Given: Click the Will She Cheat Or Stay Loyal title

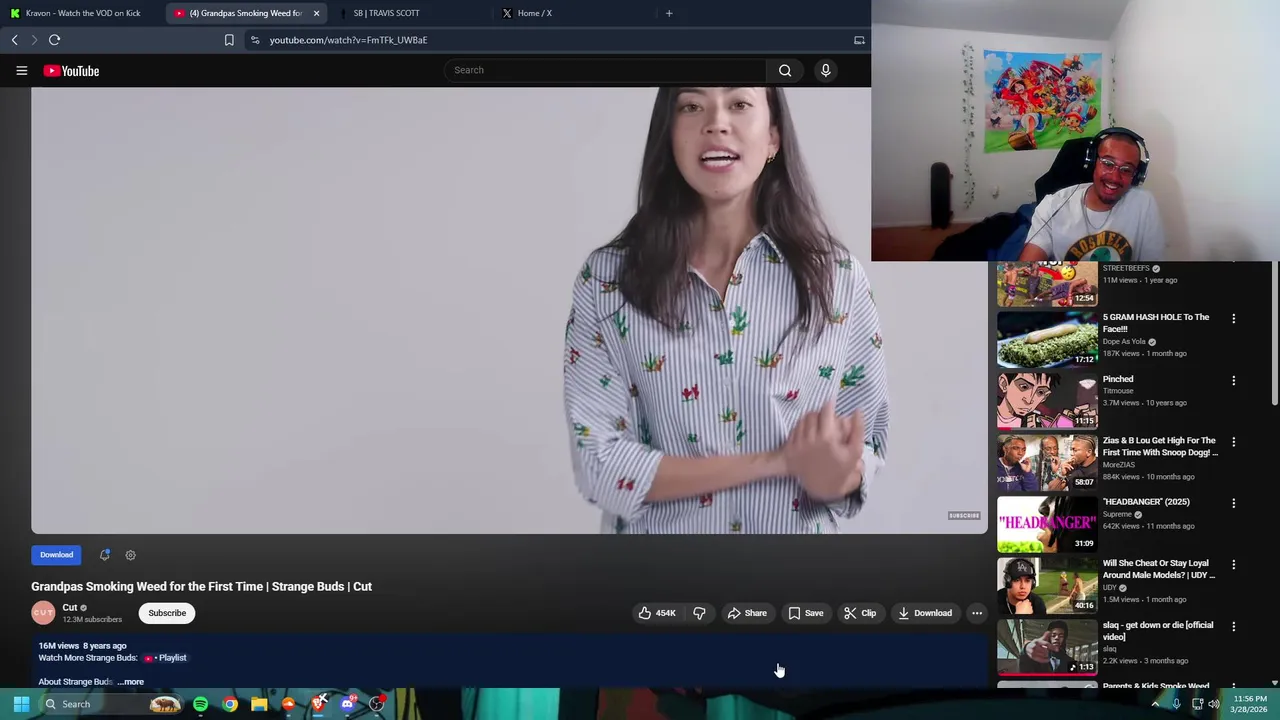Looking at the screenshot, I should click(1159, 569).
